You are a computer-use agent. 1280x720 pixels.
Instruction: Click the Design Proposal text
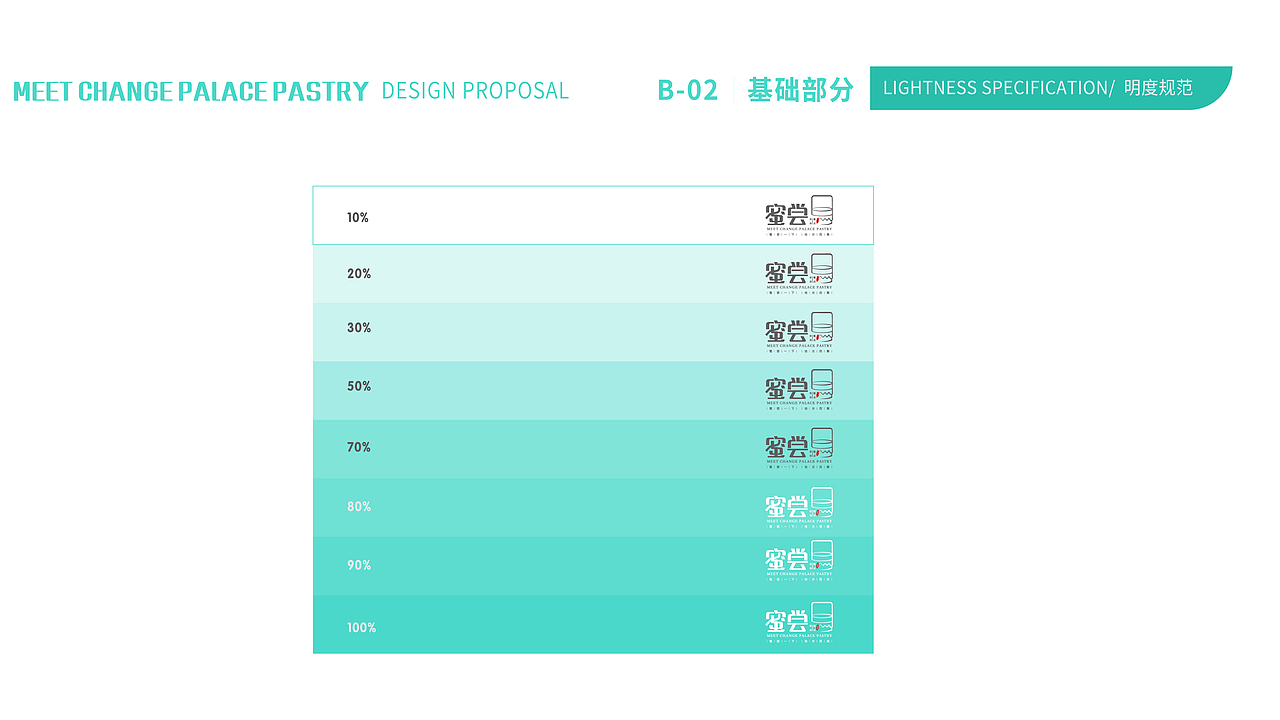475,91
